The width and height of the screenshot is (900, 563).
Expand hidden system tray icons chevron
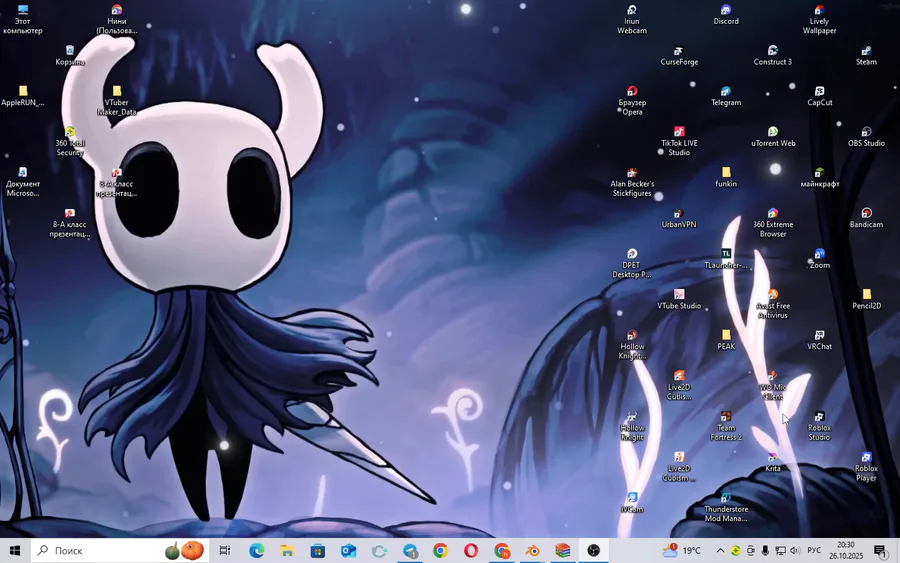point(720,551)
